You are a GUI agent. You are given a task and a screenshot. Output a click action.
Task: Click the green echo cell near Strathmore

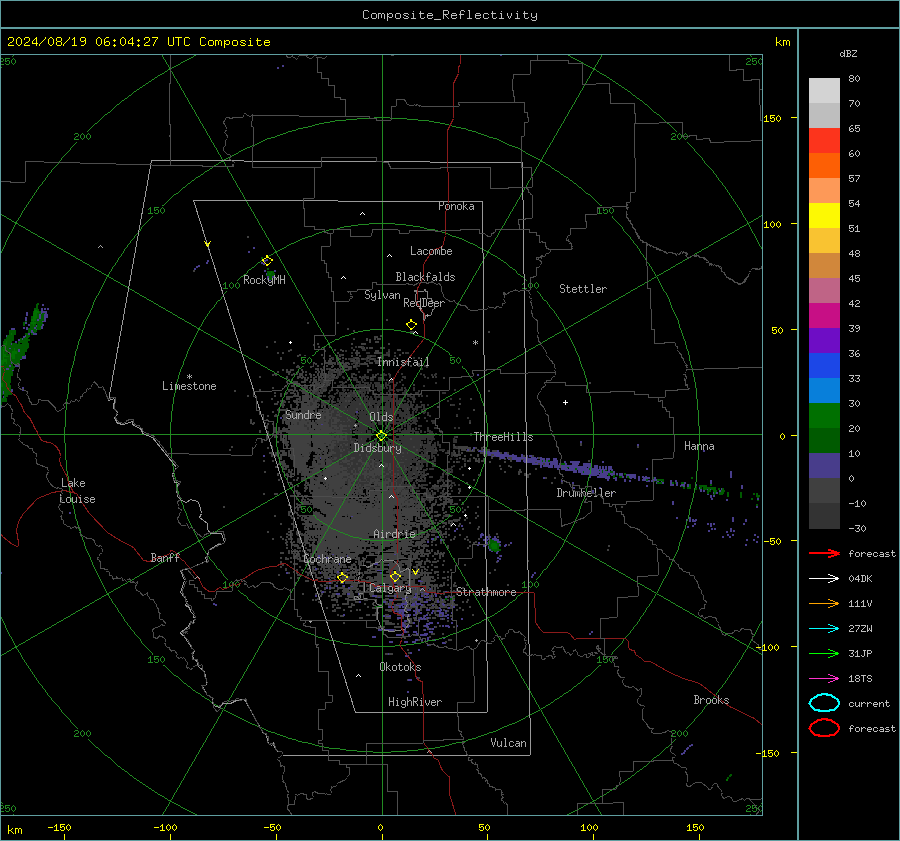coord(494,545)
